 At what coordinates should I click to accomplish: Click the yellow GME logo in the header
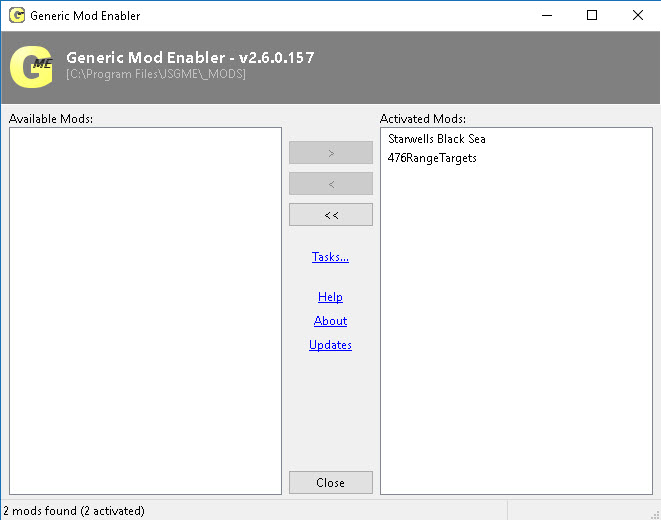pyautogui.click(x=32, y=67)
